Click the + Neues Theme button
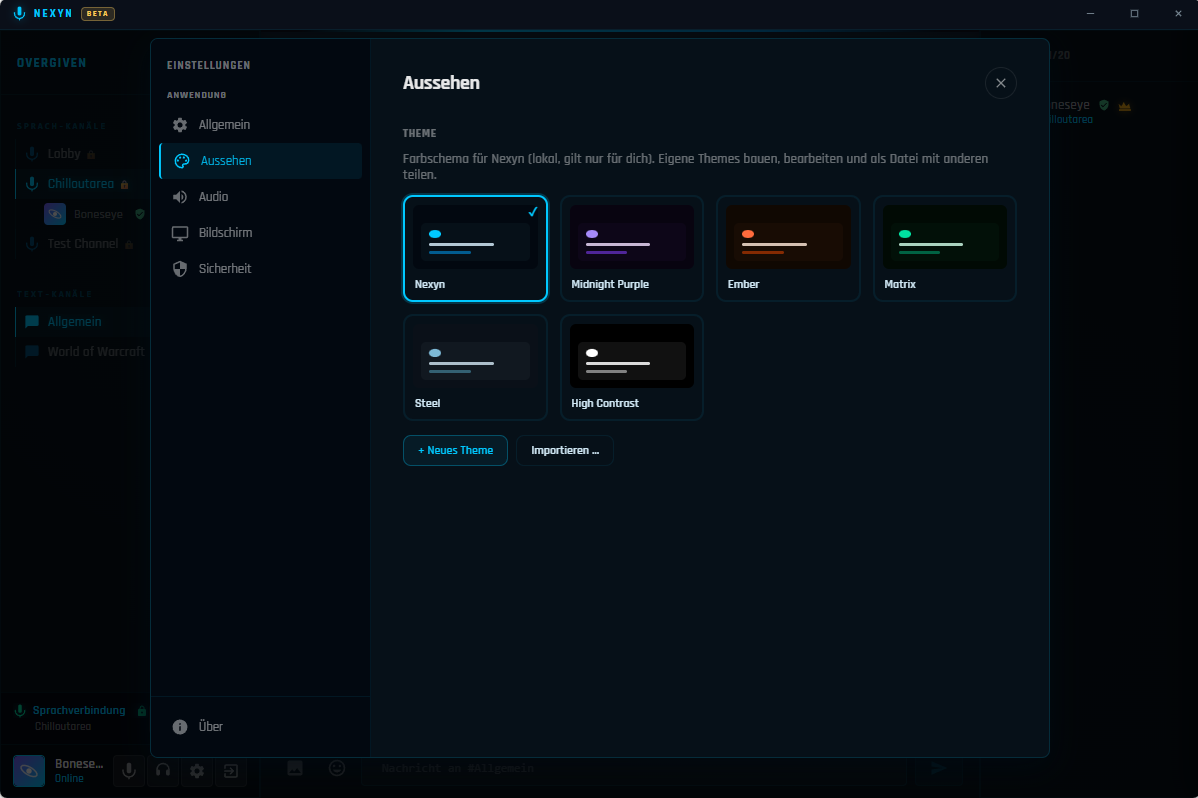The image size is (1198, 798). tap(455, 450)
